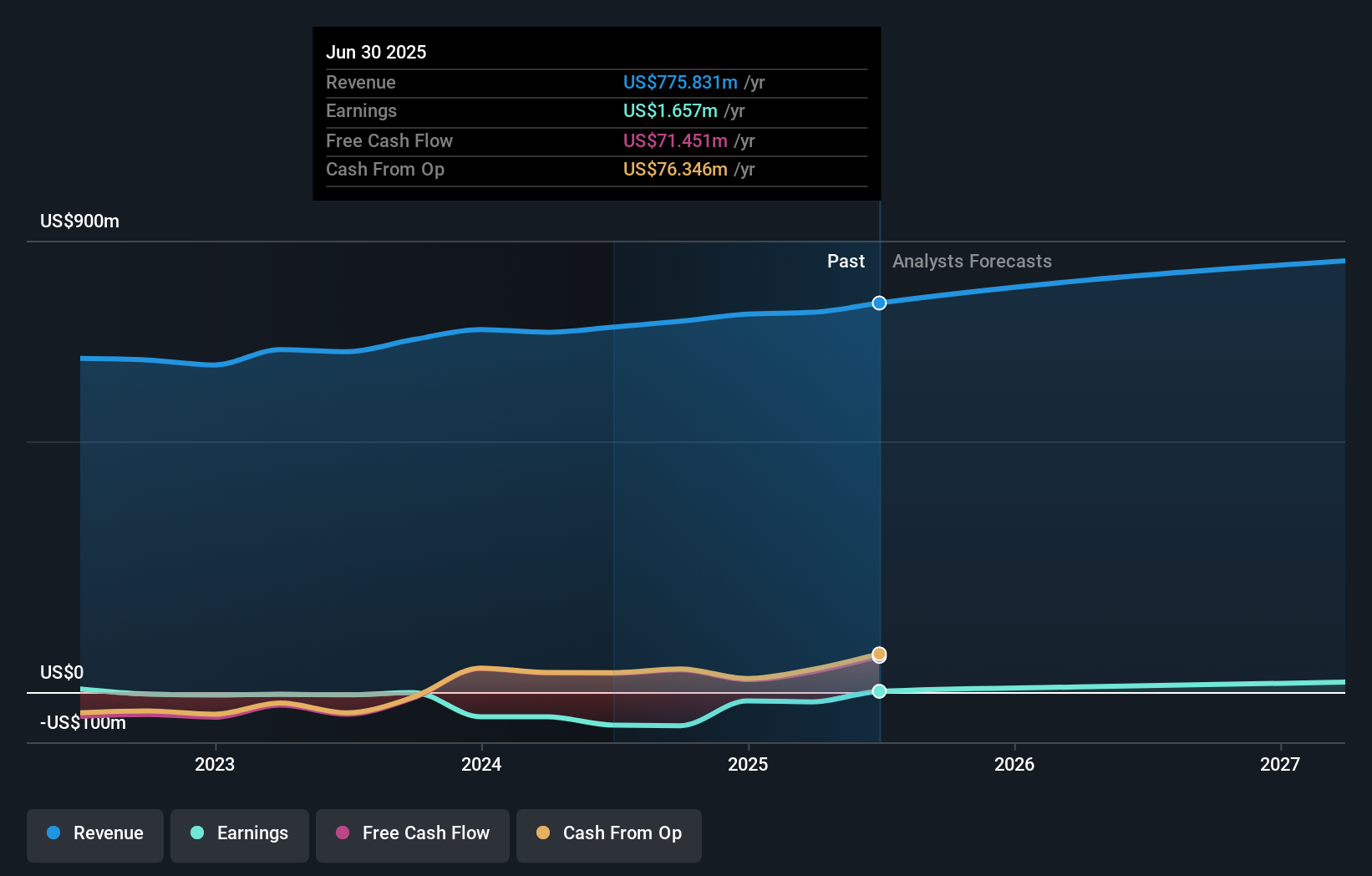
Task: Click the orange Cash From Op legend dot
Action: click(x=543, y=833)
